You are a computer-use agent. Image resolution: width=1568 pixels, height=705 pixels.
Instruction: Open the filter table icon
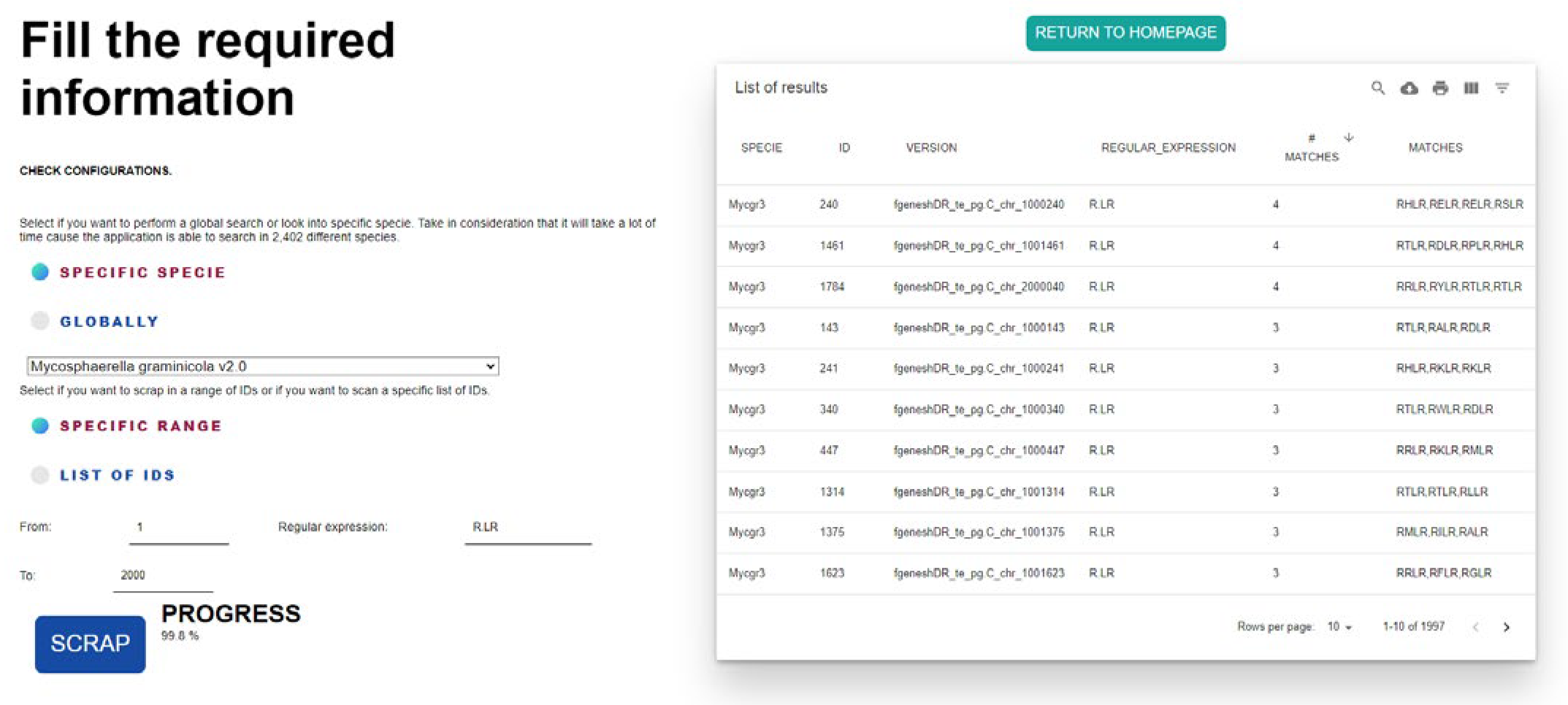[x=1502, y=88]
